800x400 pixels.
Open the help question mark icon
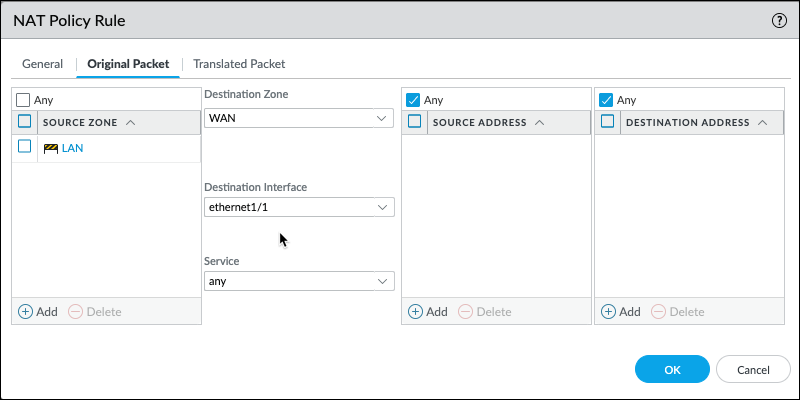779,20
